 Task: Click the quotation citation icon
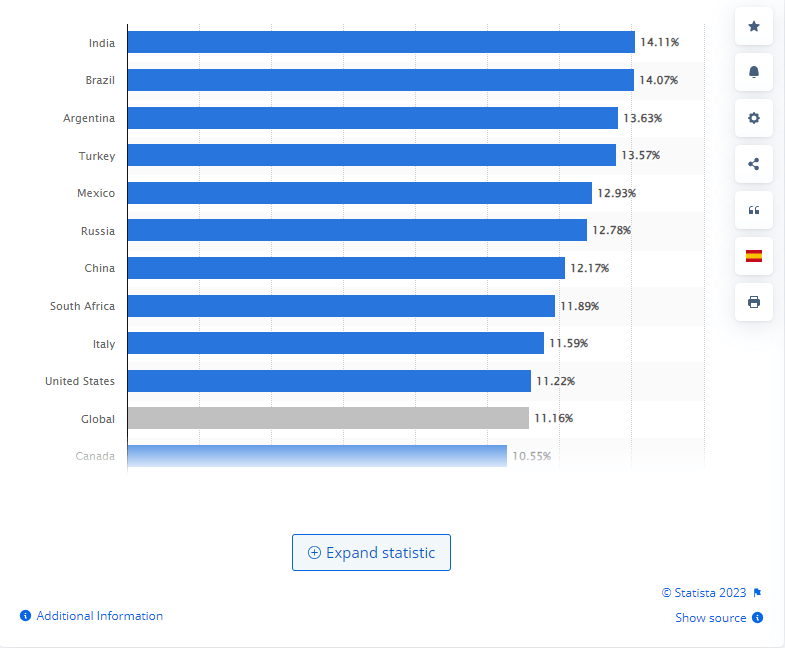tap(754, 210)
